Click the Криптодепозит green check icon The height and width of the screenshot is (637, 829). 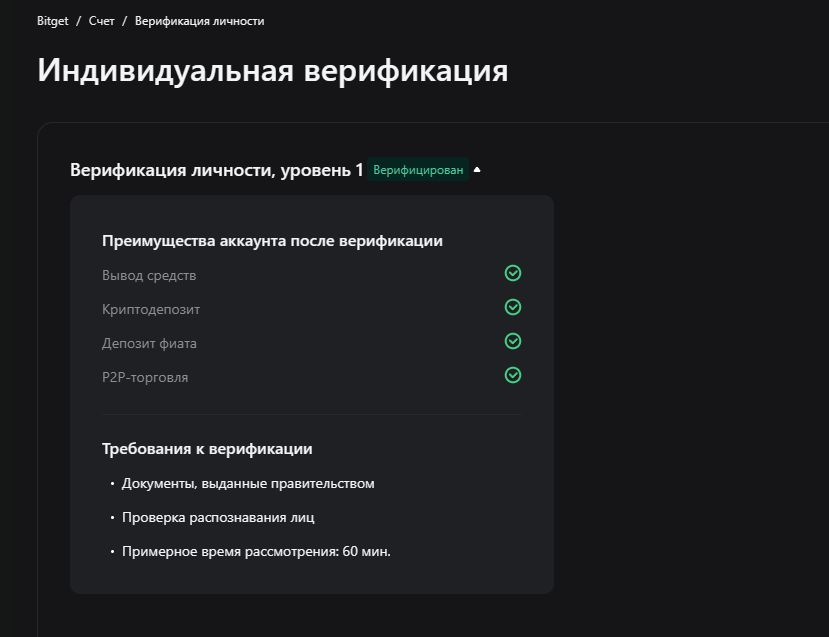pos(513,307)
